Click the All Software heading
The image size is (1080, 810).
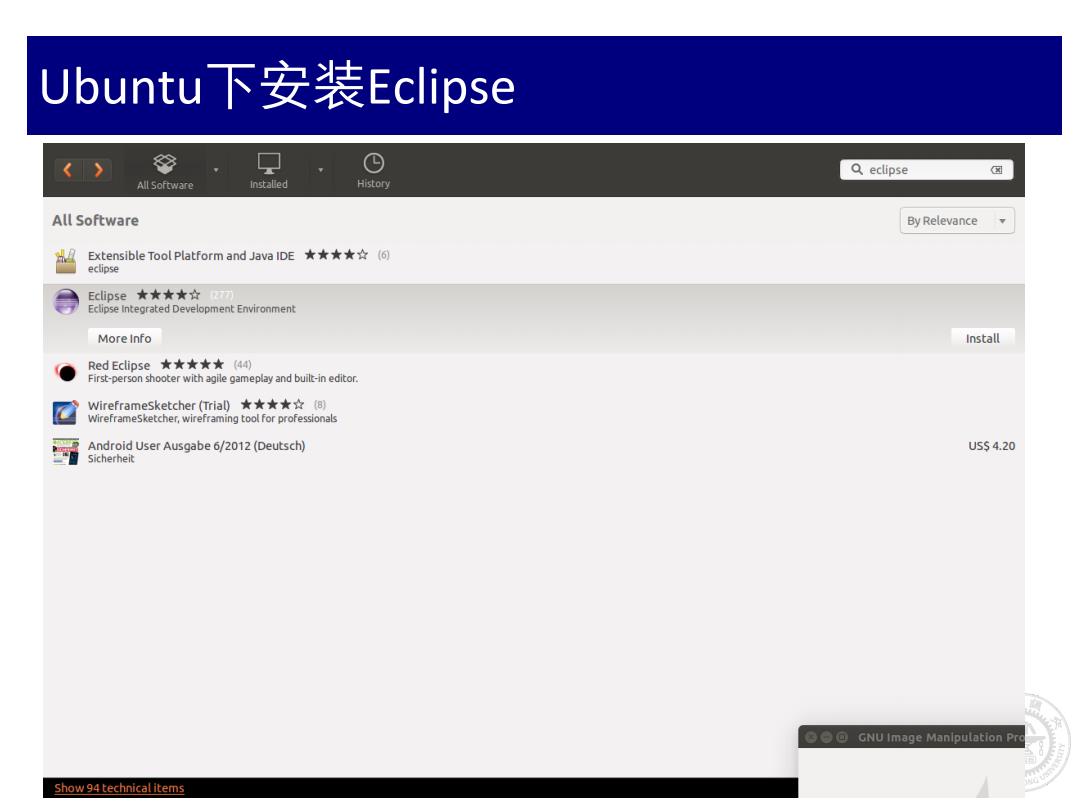click(x=95, y=220)
